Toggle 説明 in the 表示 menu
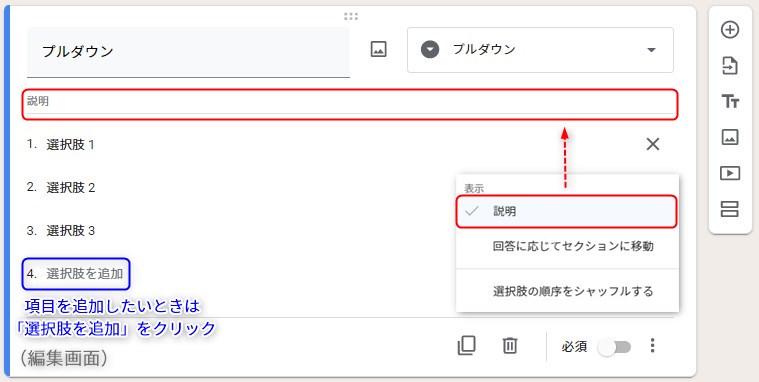This screenshot has width=759, height=382. coord(566,212)
